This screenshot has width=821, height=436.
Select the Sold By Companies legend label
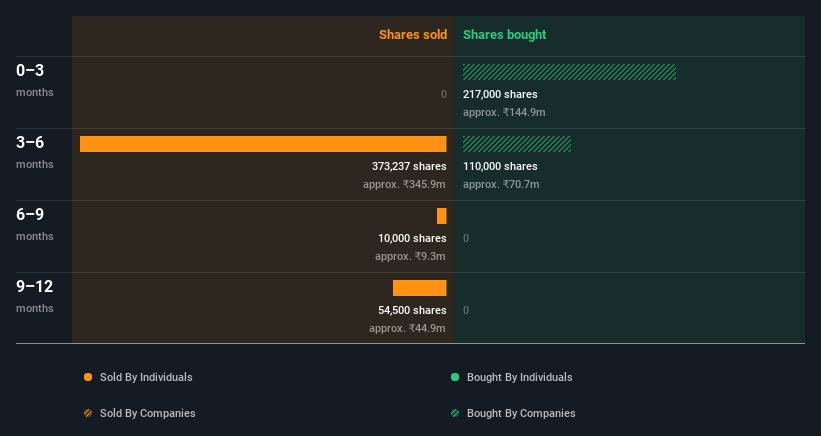(x=148, y=413)
